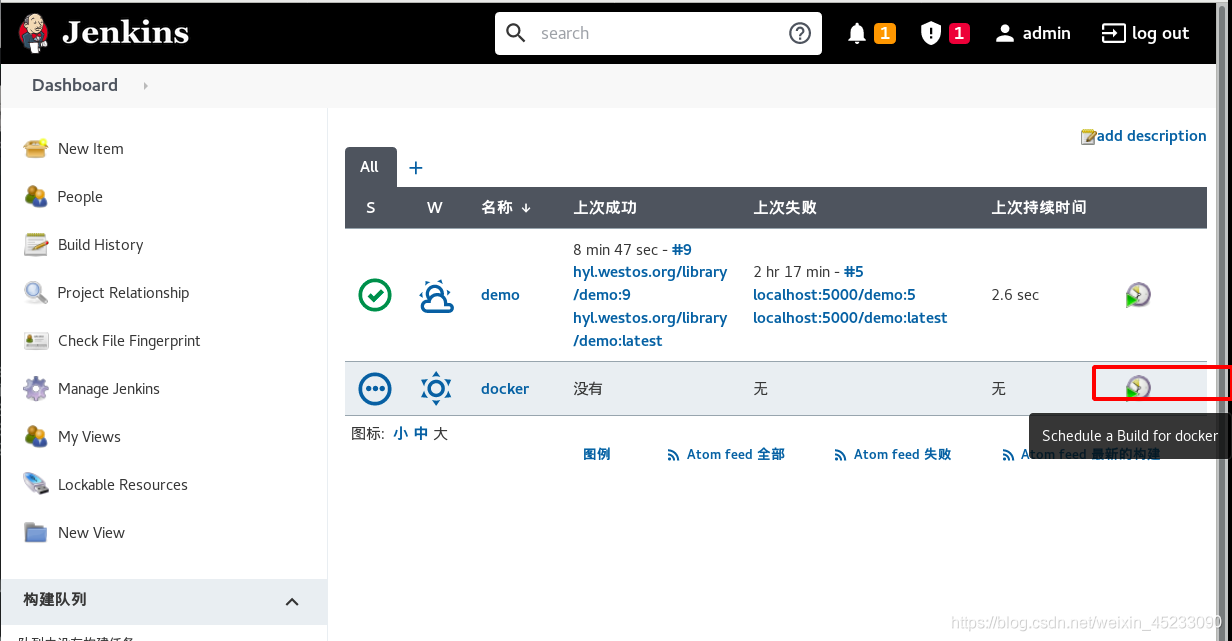Click the Jenkins title text

(125, 33)
